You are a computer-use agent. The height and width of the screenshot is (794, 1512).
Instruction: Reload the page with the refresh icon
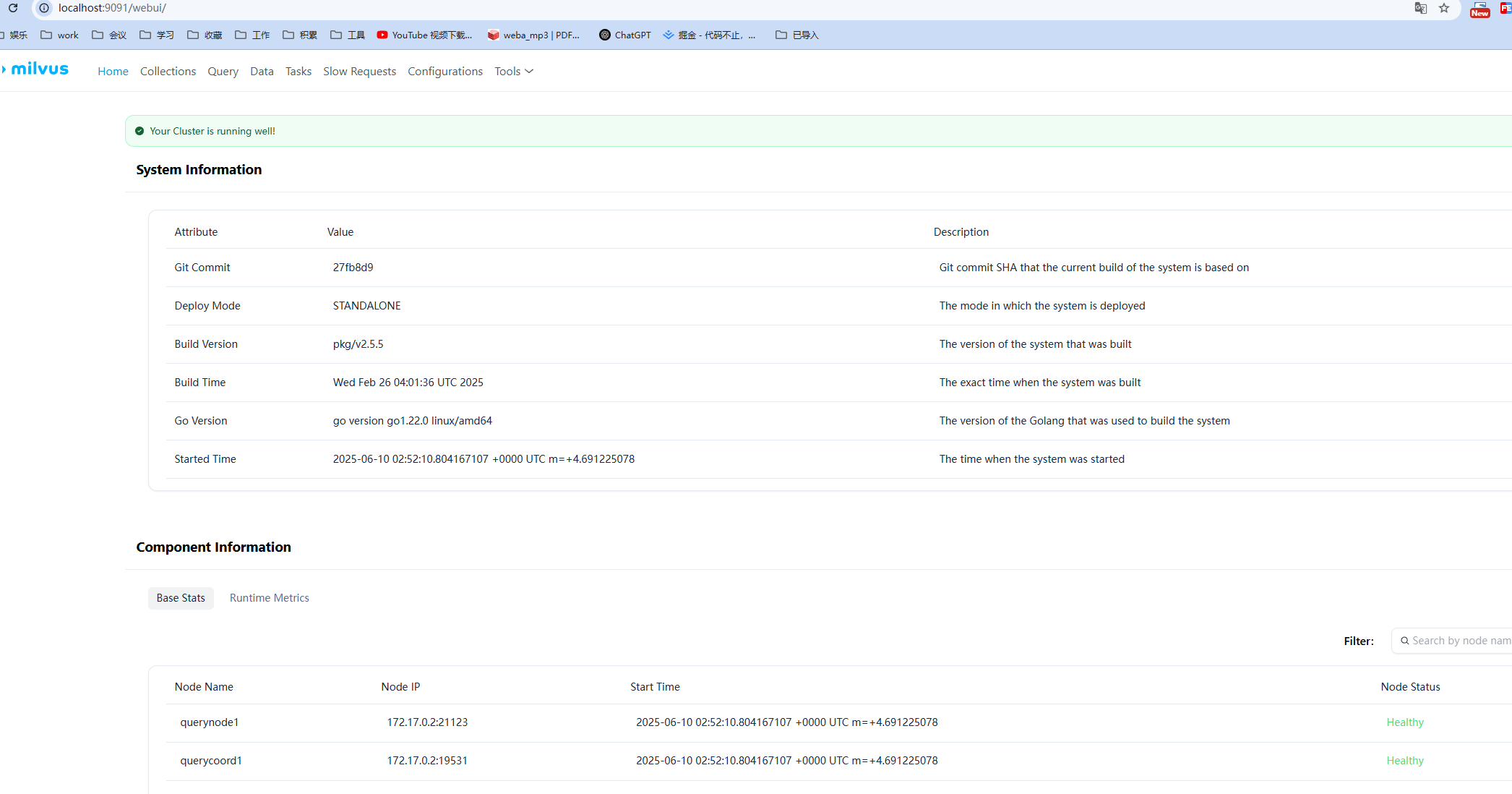13,8
